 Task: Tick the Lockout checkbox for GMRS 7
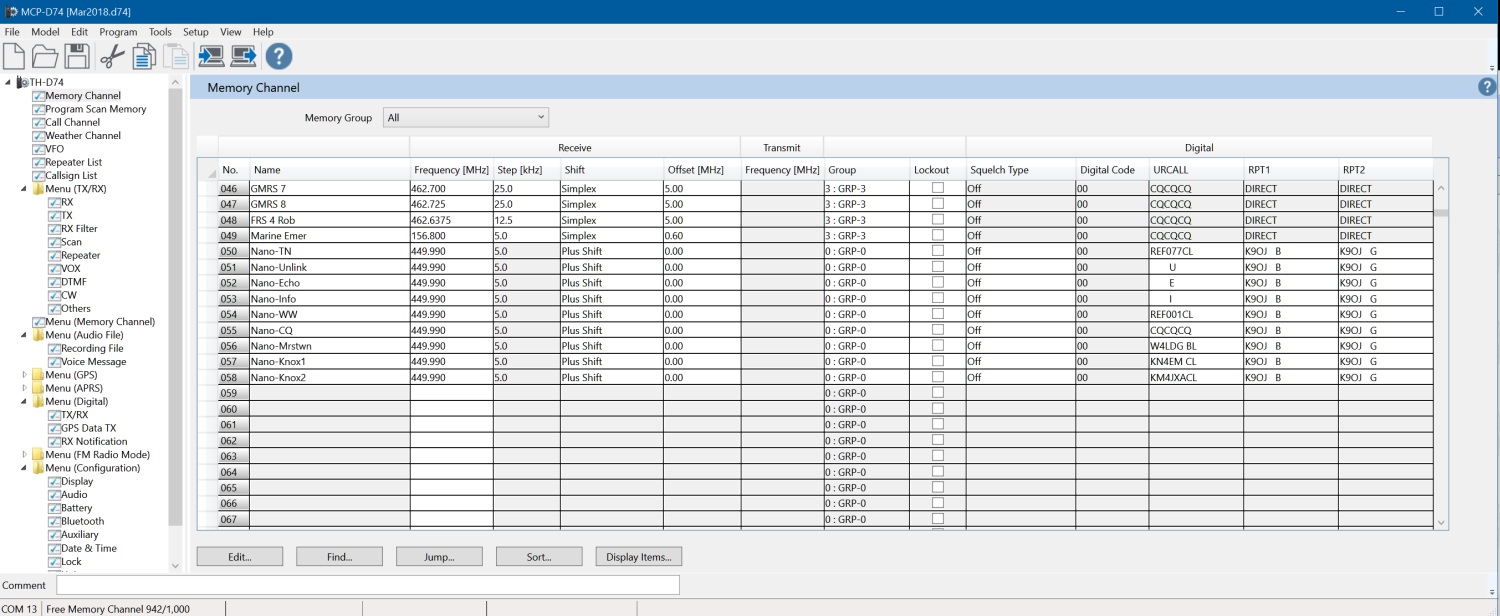(x=938, y=188)
